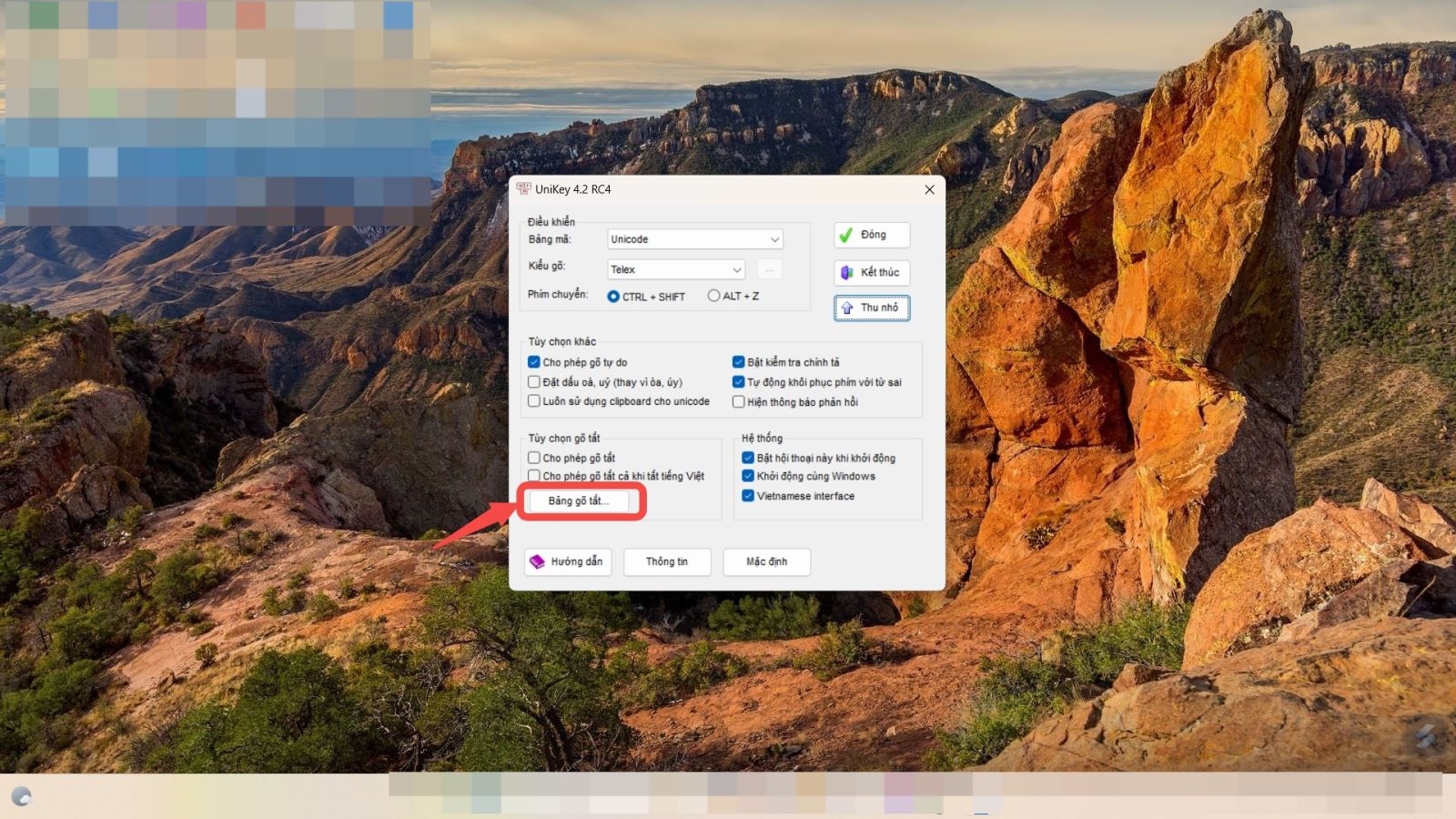Click the Thu nhỏ button
The image size is (1456, 819).
coord(872,308)
